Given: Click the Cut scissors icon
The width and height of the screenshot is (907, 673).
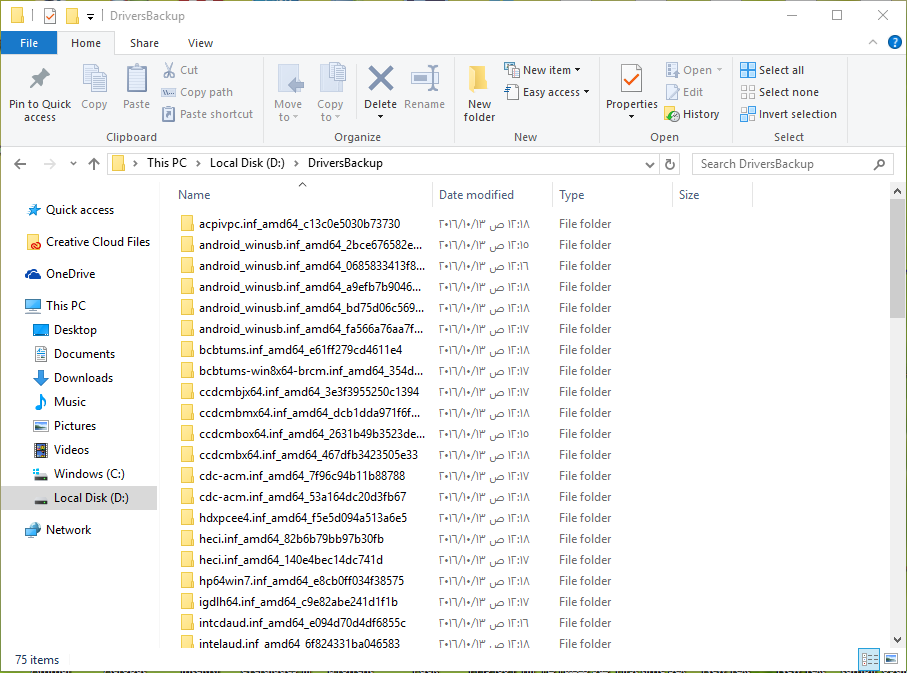Looking at the screenshot, I should (x=169, y=70).
